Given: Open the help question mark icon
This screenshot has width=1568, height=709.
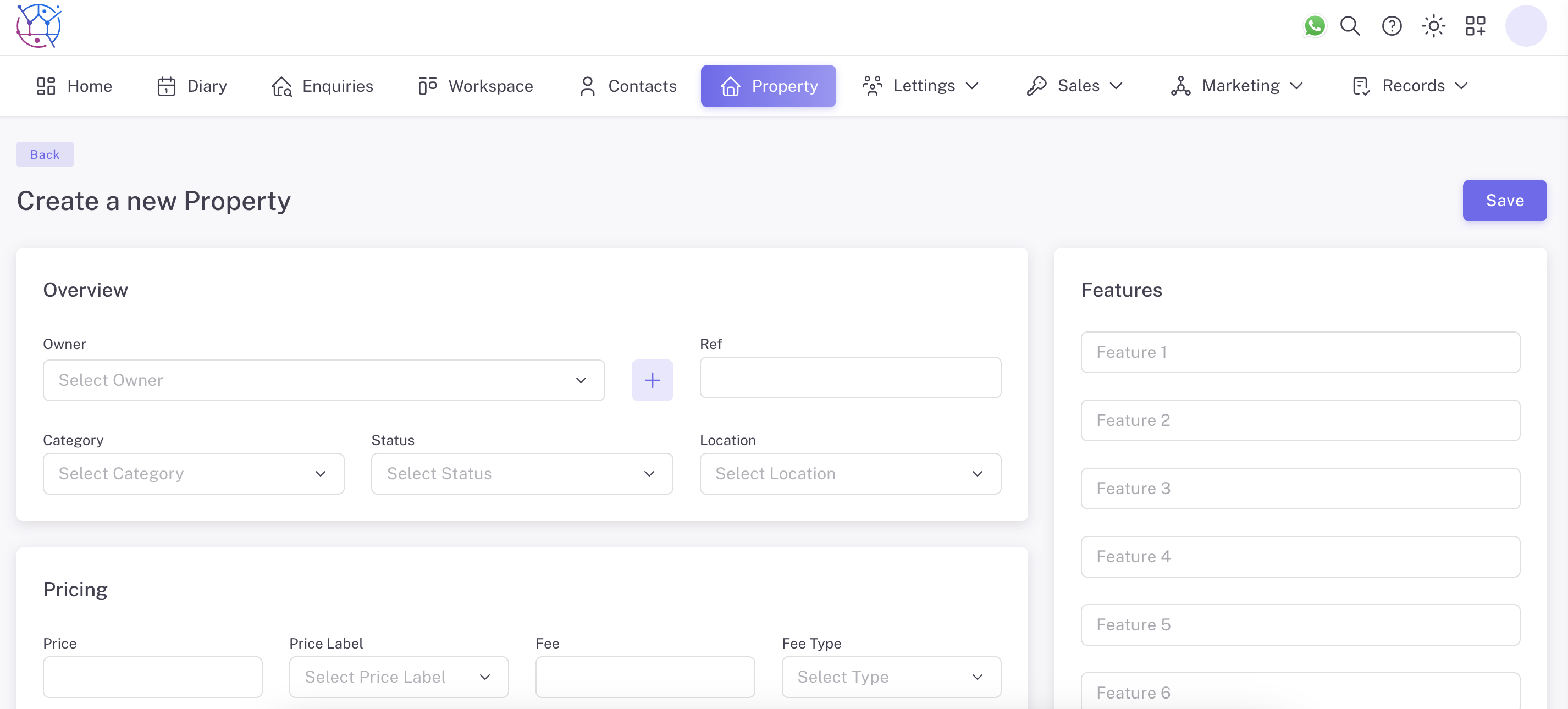Looking at the screenshot, I should (x=1392, y=26).
